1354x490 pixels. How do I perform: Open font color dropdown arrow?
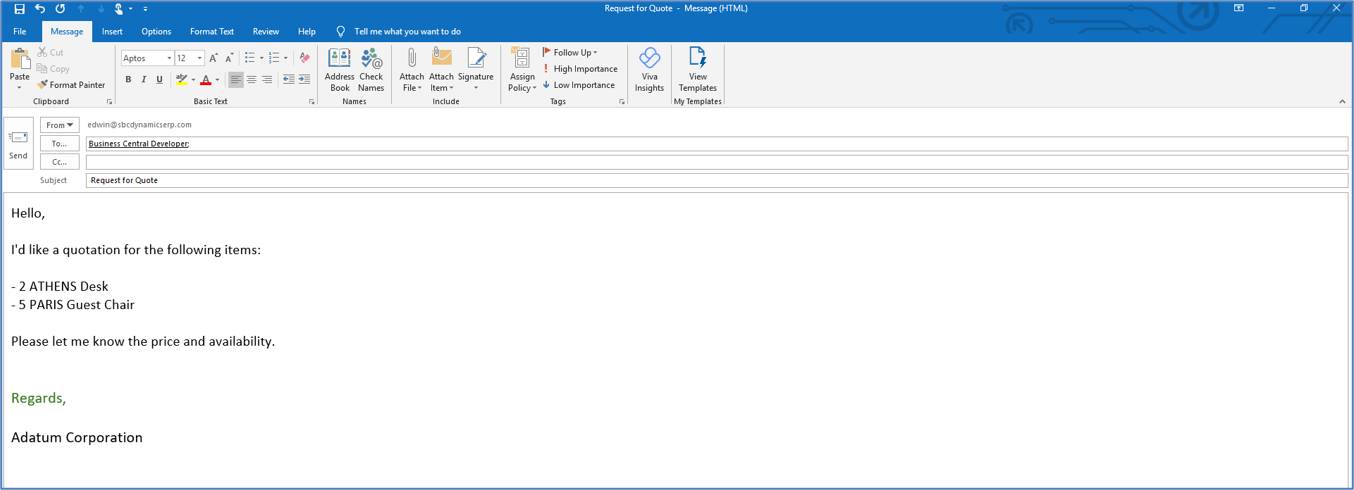tap(218, 80)
